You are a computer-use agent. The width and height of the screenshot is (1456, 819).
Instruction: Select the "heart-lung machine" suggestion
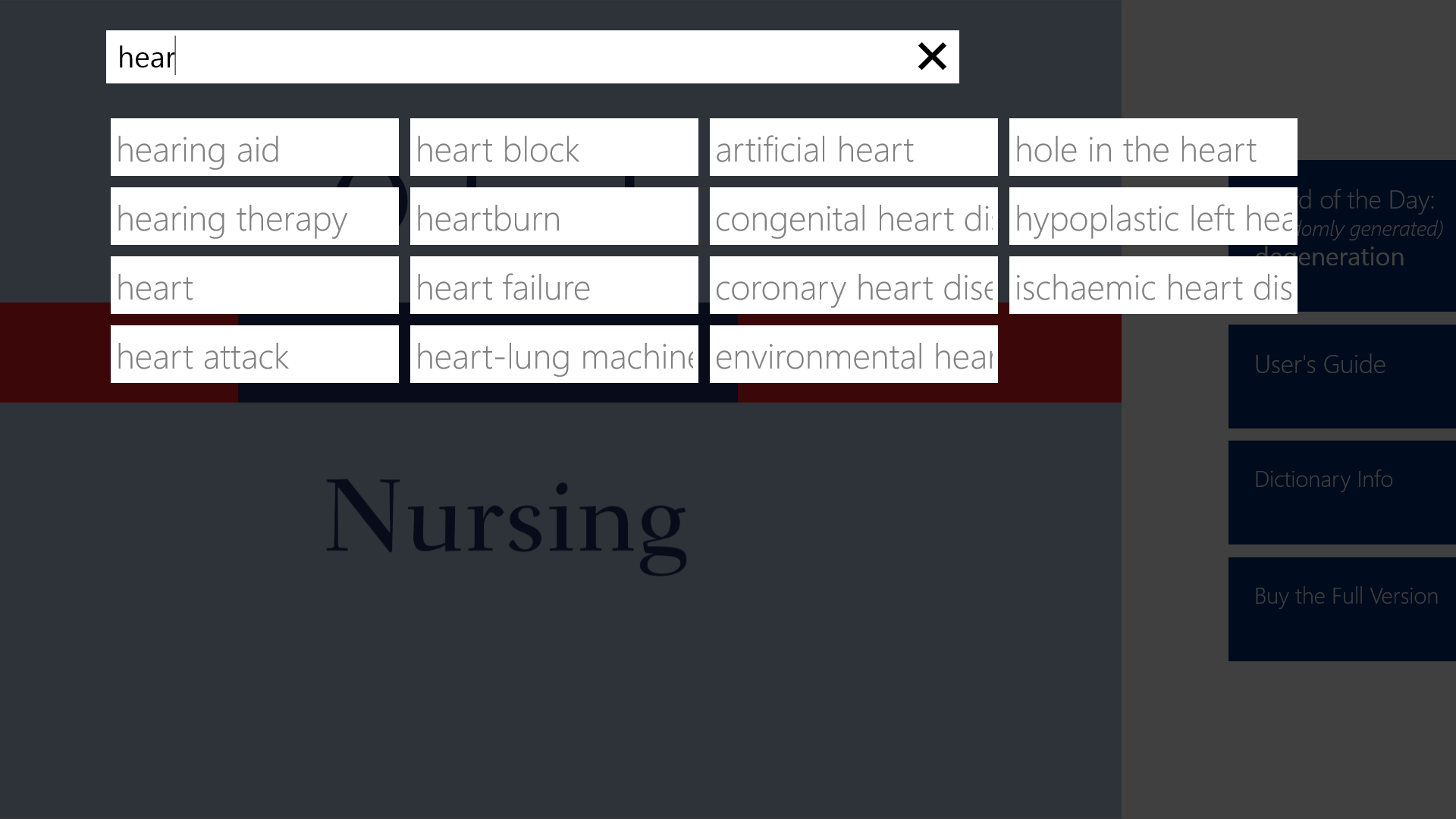coord(554,354)
